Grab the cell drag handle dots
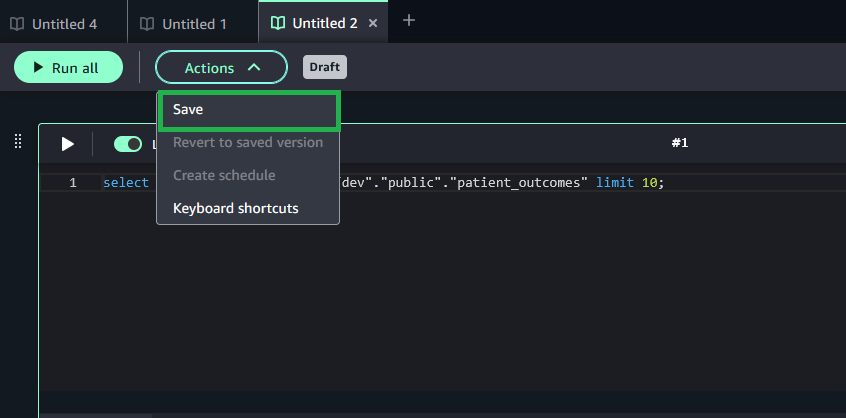846x418 pixels. 17,143
